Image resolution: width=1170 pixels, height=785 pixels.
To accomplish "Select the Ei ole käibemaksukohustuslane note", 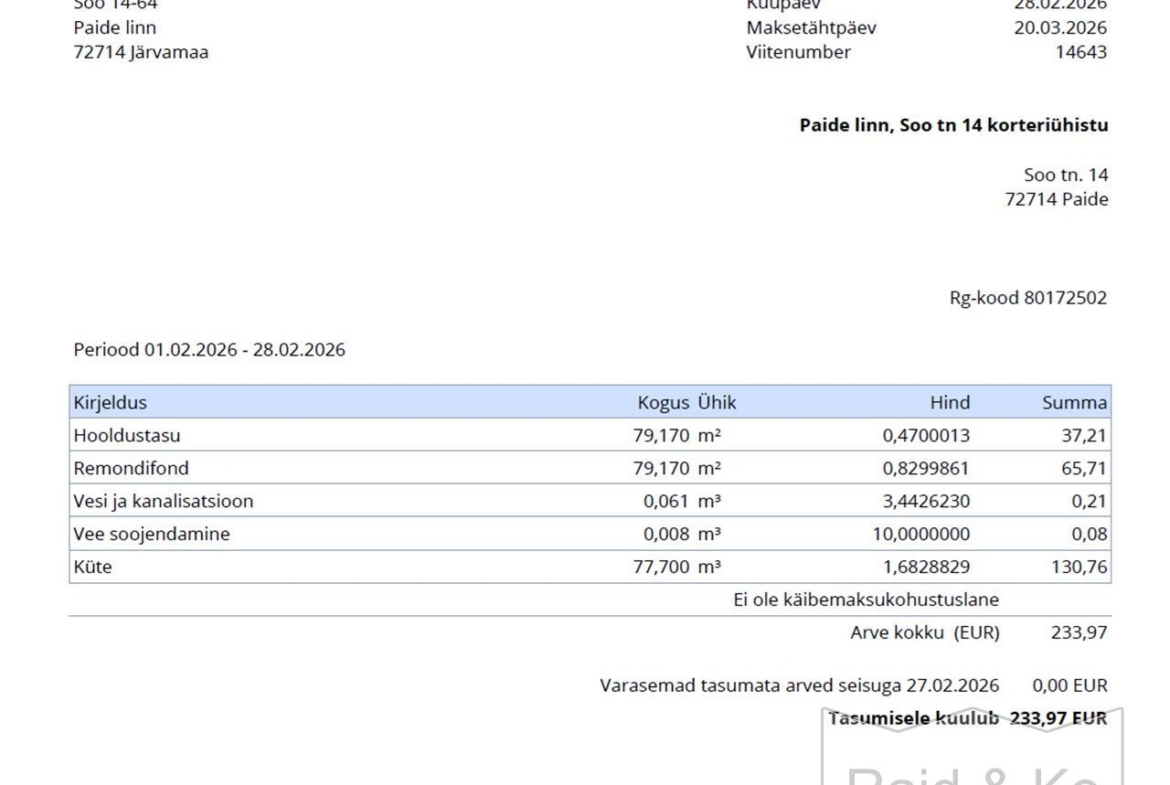I will click(x=866, y=599).
